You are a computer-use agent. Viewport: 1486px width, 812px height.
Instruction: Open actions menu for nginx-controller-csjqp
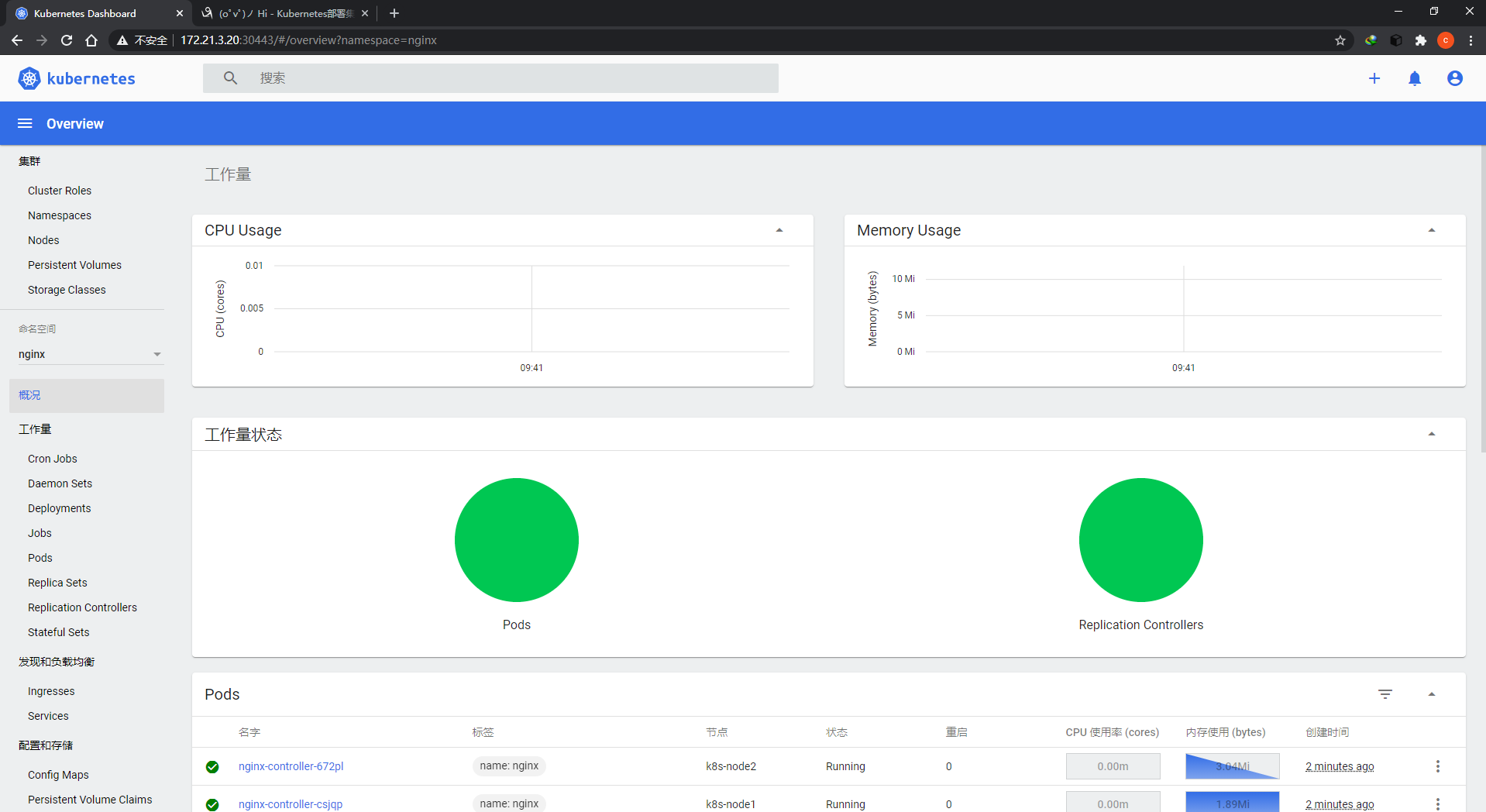coord(1438,804)
